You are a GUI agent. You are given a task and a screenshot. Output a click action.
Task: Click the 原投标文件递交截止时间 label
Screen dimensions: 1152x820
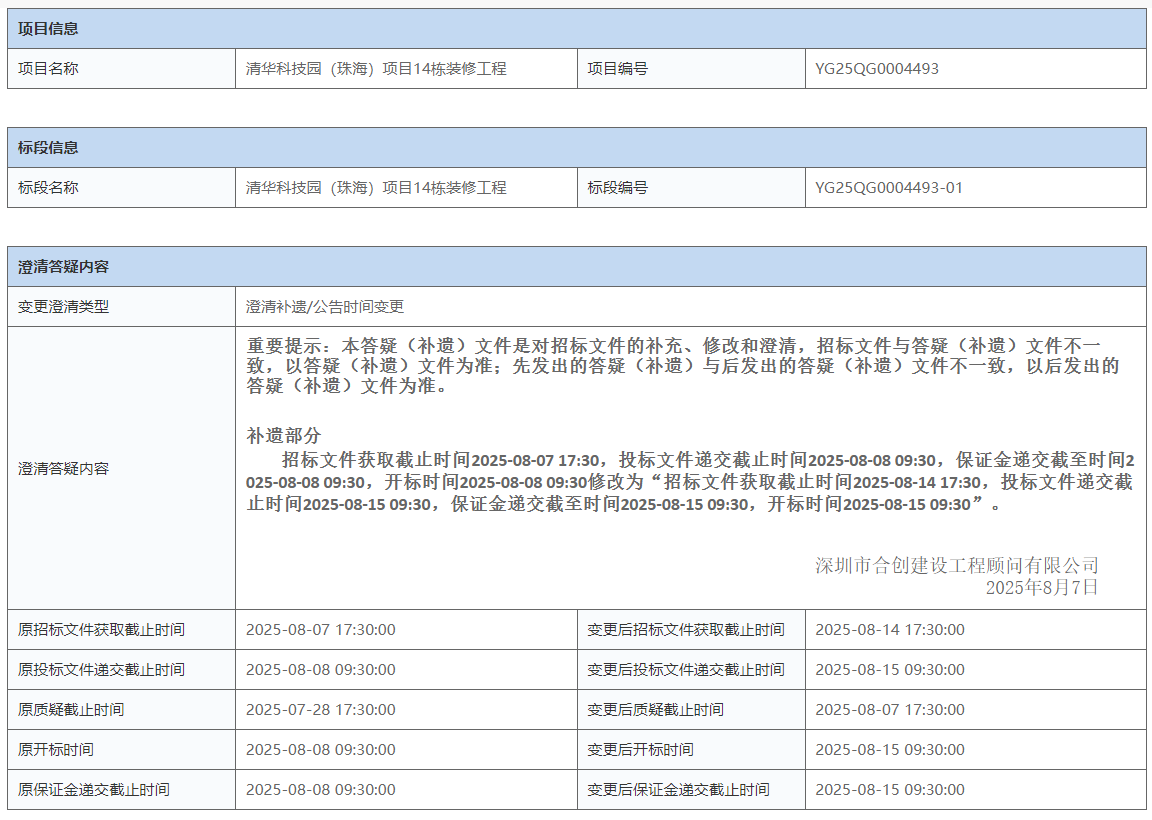[101, 669]
